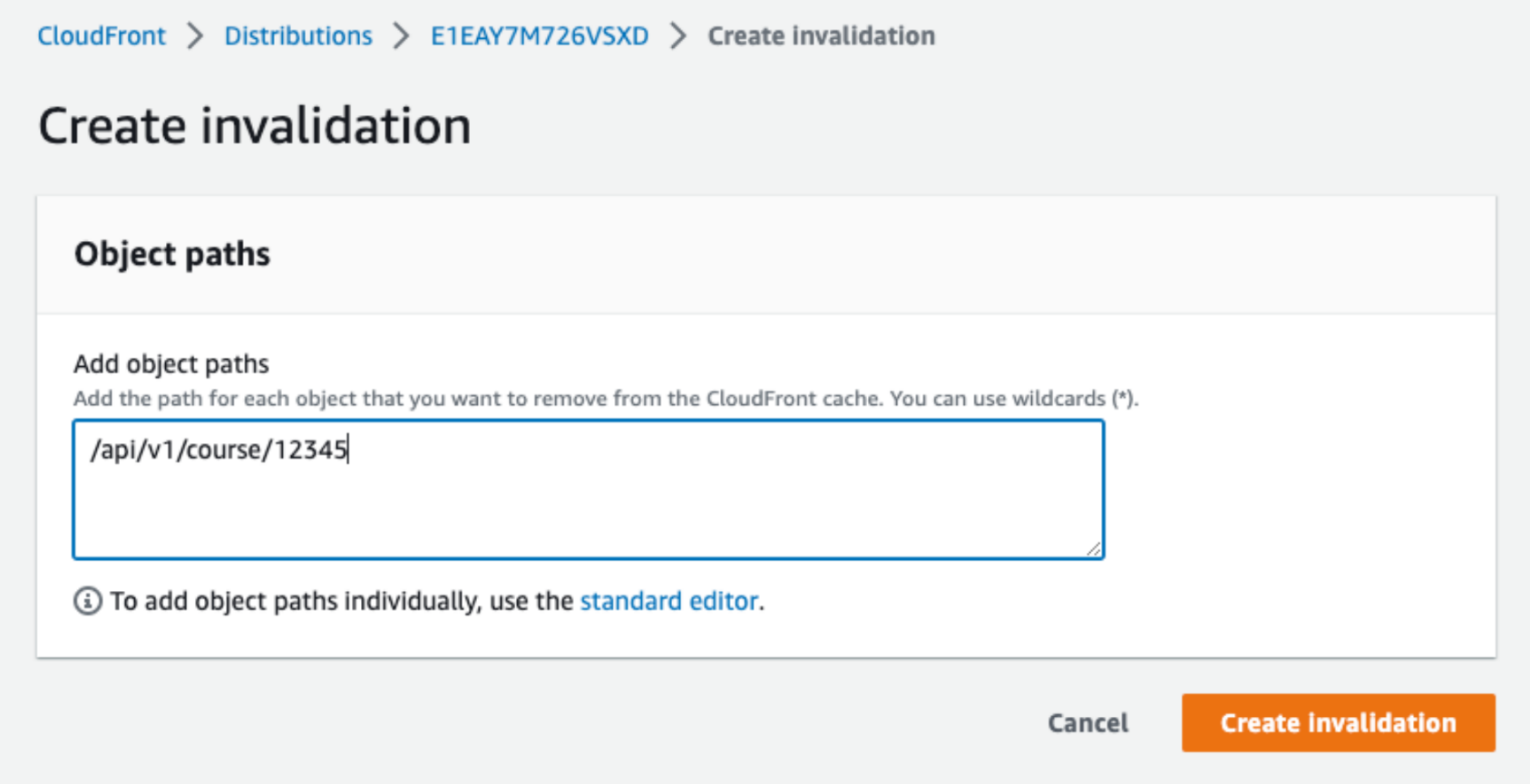Click the Cancel button
The height and width of the screenshot is (784, 1530).
click(x=1087, y=722)
